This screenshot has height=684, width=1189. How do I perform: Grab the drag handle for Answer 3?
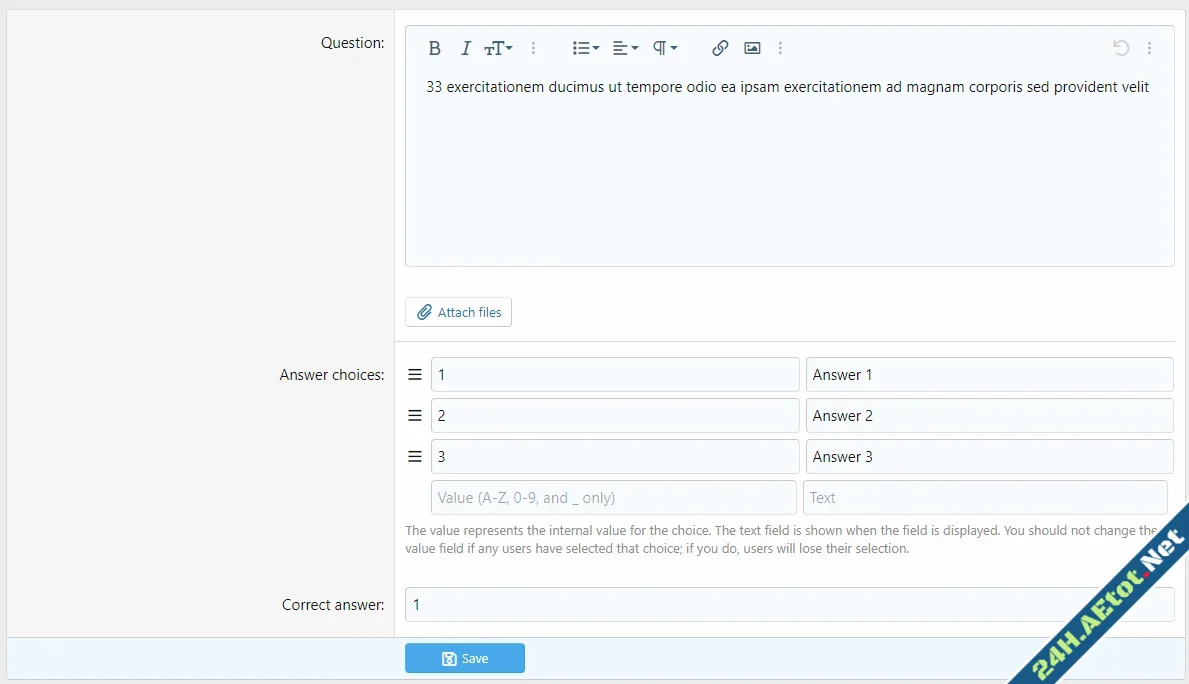coord(415,456)
